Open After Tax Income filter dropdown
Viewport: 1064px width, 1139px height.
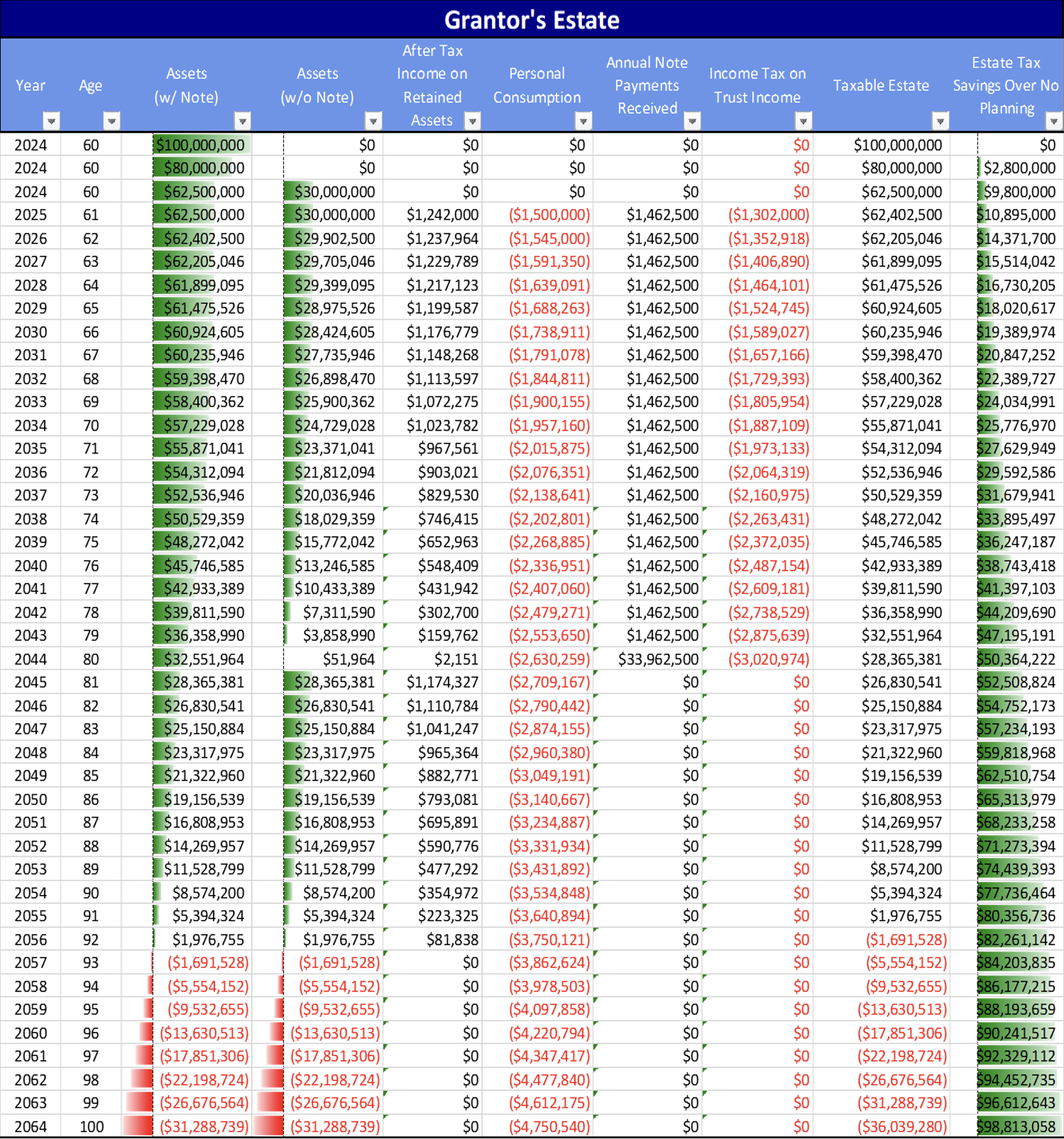pyautogui.click(x=472, y=121)
